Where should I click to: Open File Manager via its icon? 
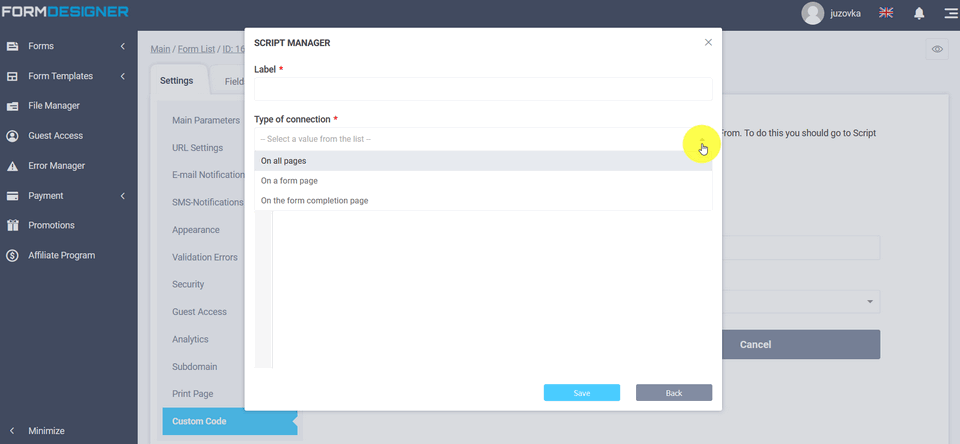[x=13, y=106]
